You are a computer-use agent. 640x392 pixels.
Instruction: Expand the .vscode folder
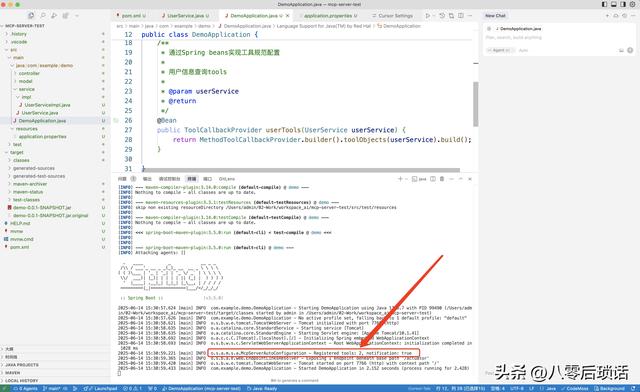(19, 42)
